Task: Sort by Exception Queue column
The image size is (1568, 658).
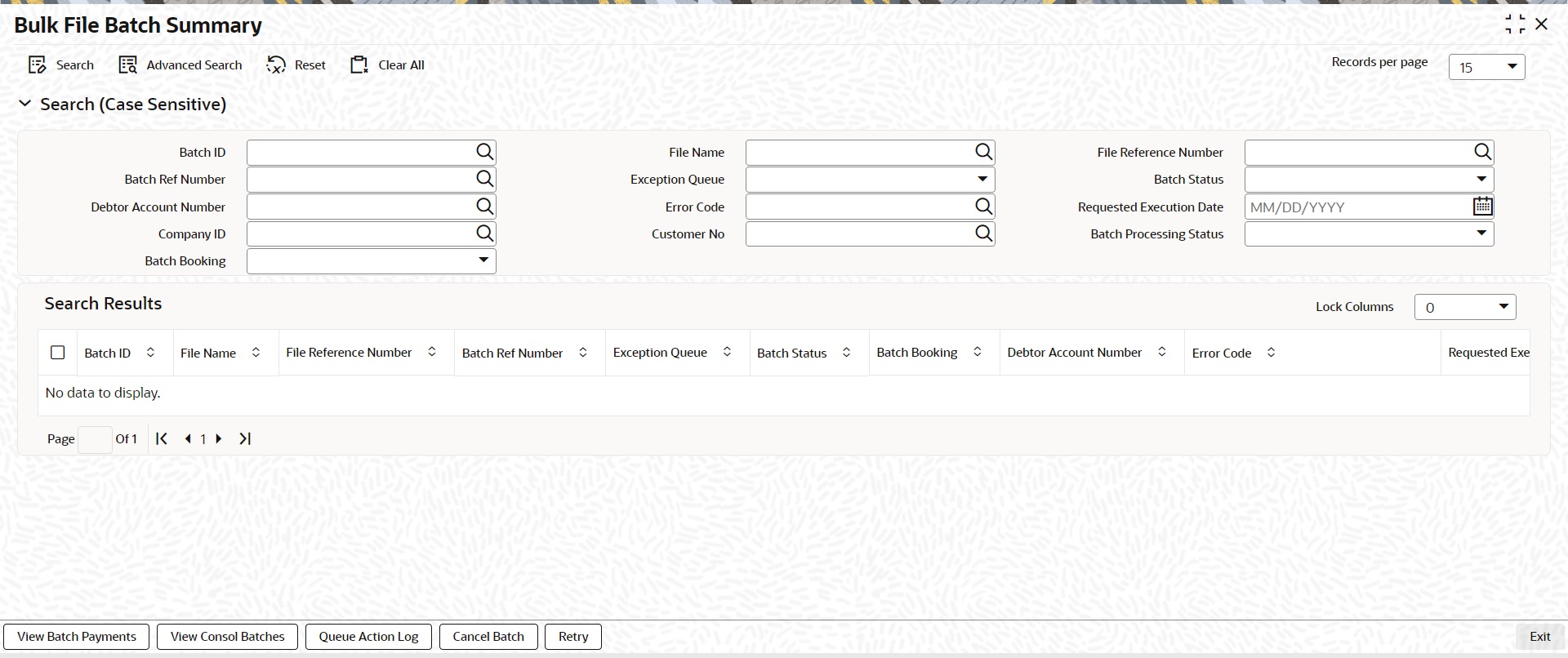Action: click(x=727, y=352)
